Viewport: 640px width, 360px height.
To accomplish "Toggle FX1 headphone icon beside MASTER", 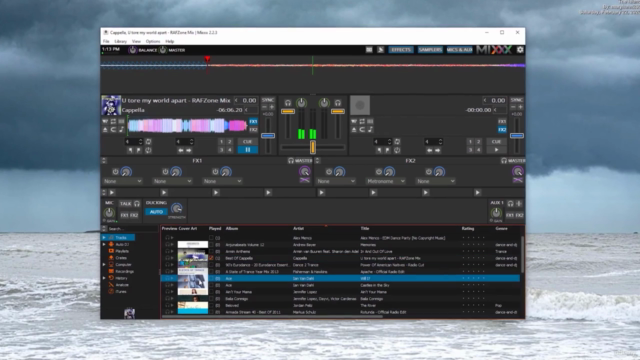I will (291, 161).
